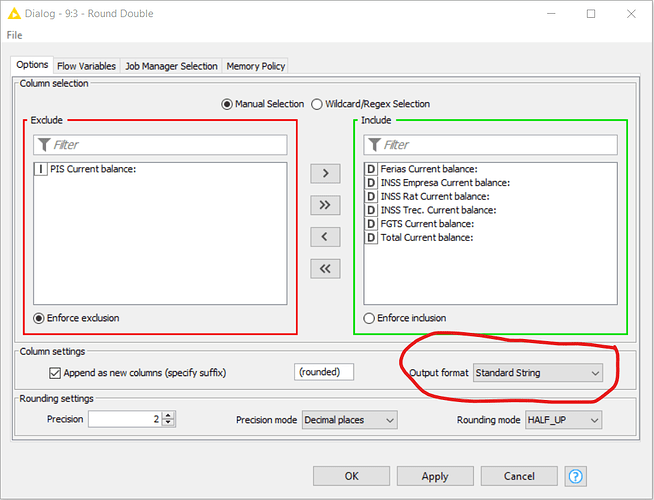Select Manual Selection radio button
The height and width of the screenshot is (500, 654).
coord(227,104)
